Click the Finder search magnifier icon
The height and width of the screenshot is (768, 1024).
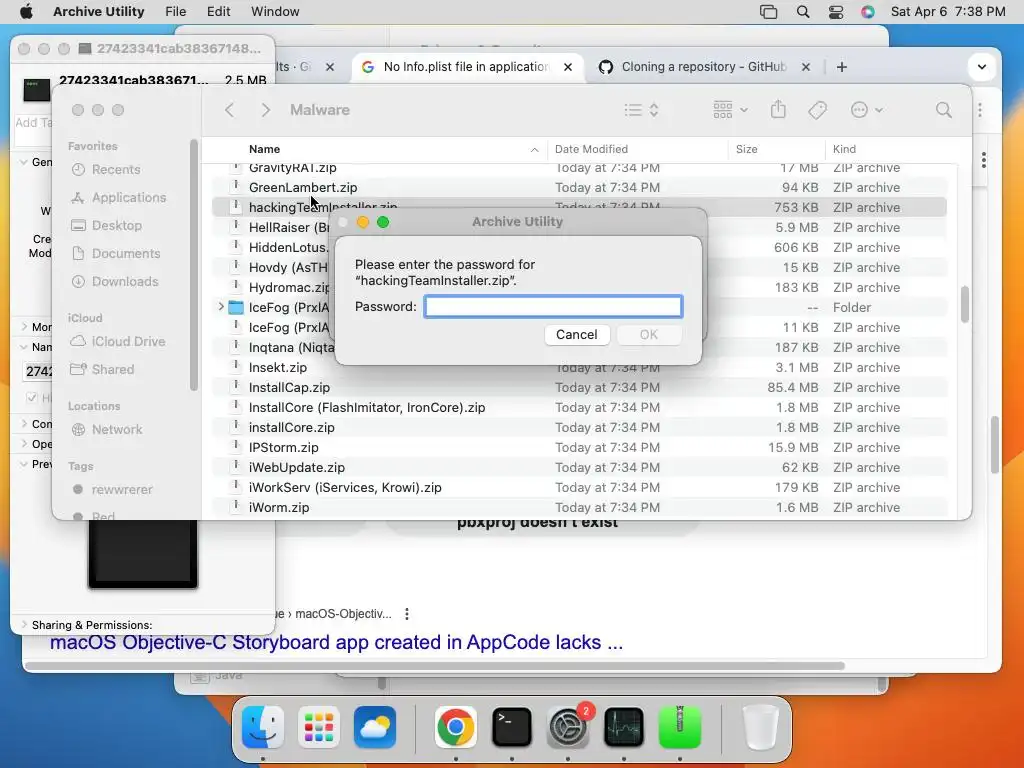coord(944,110)
